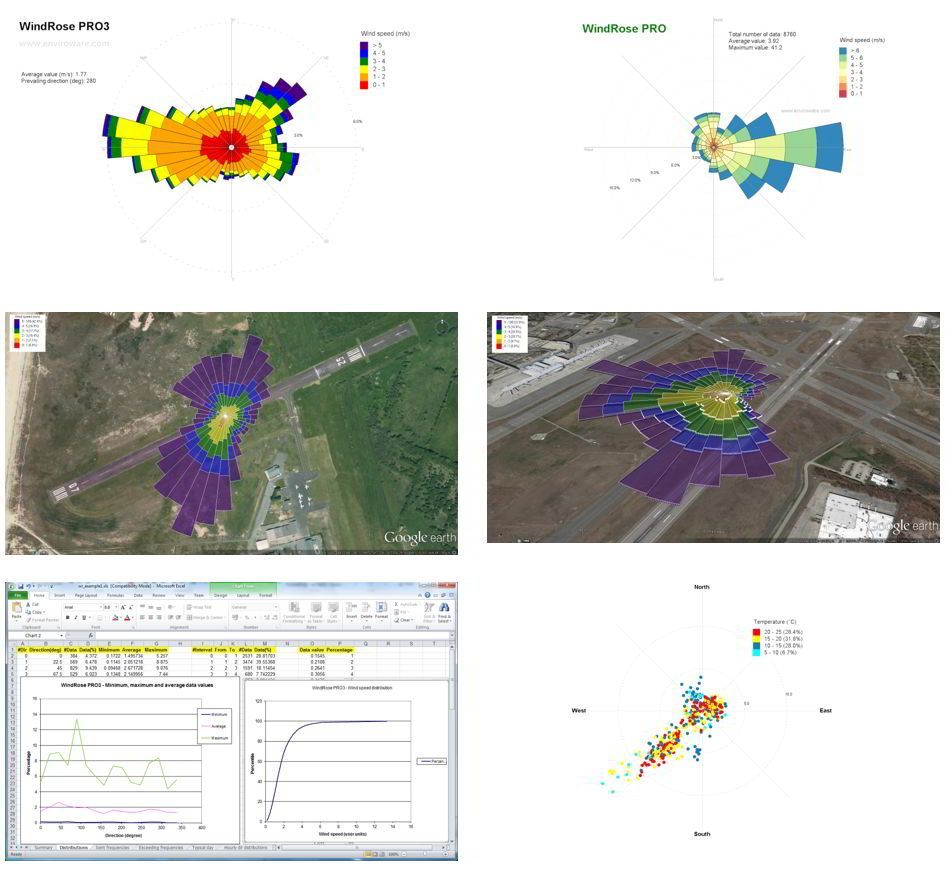The width and height of the screenshot is (947, 871).
Task: Click the Undo icon in Quick Access toolbar
Action: [x=28, y=587]
